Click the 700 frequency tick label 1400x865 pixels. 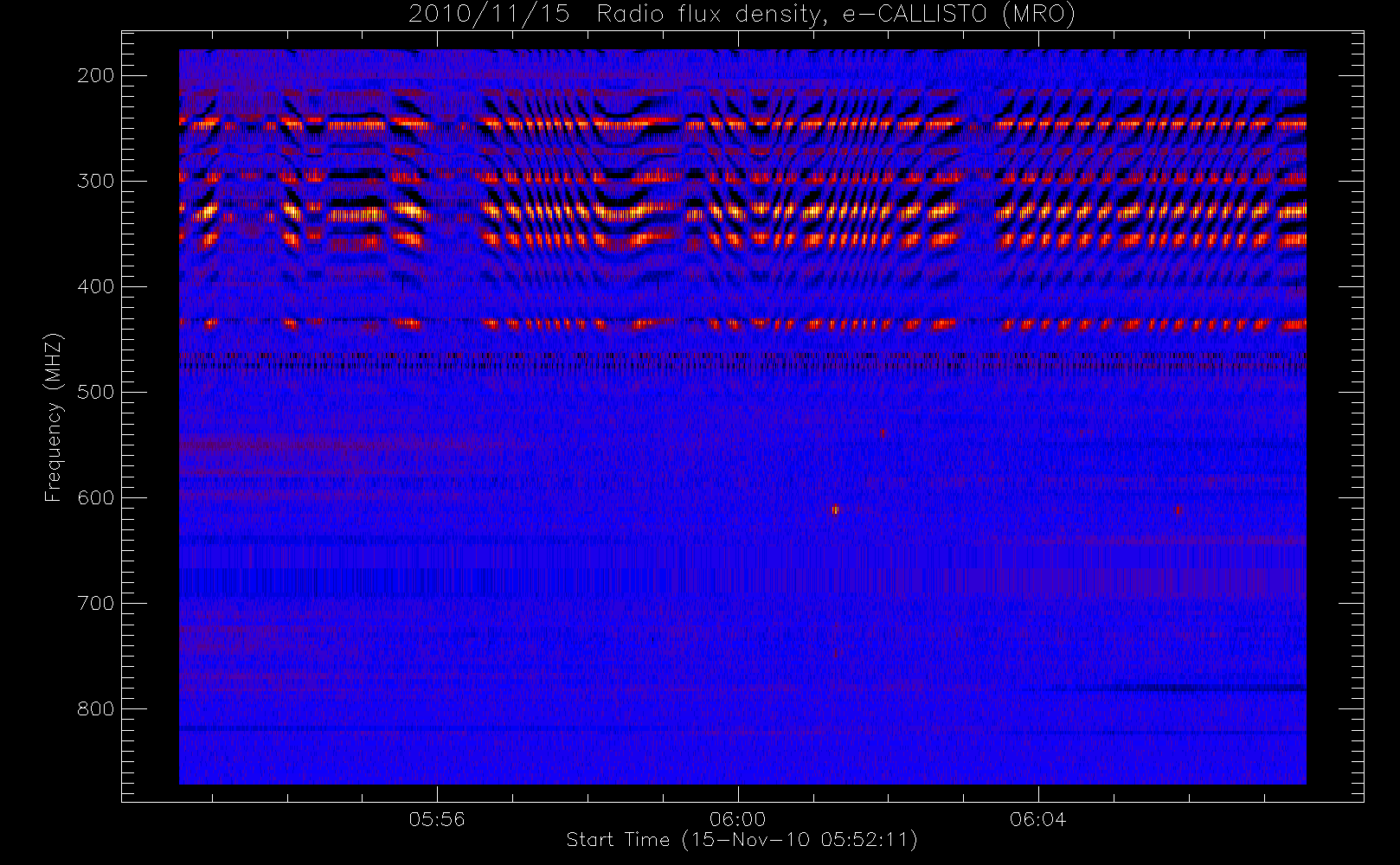[96, 603]
